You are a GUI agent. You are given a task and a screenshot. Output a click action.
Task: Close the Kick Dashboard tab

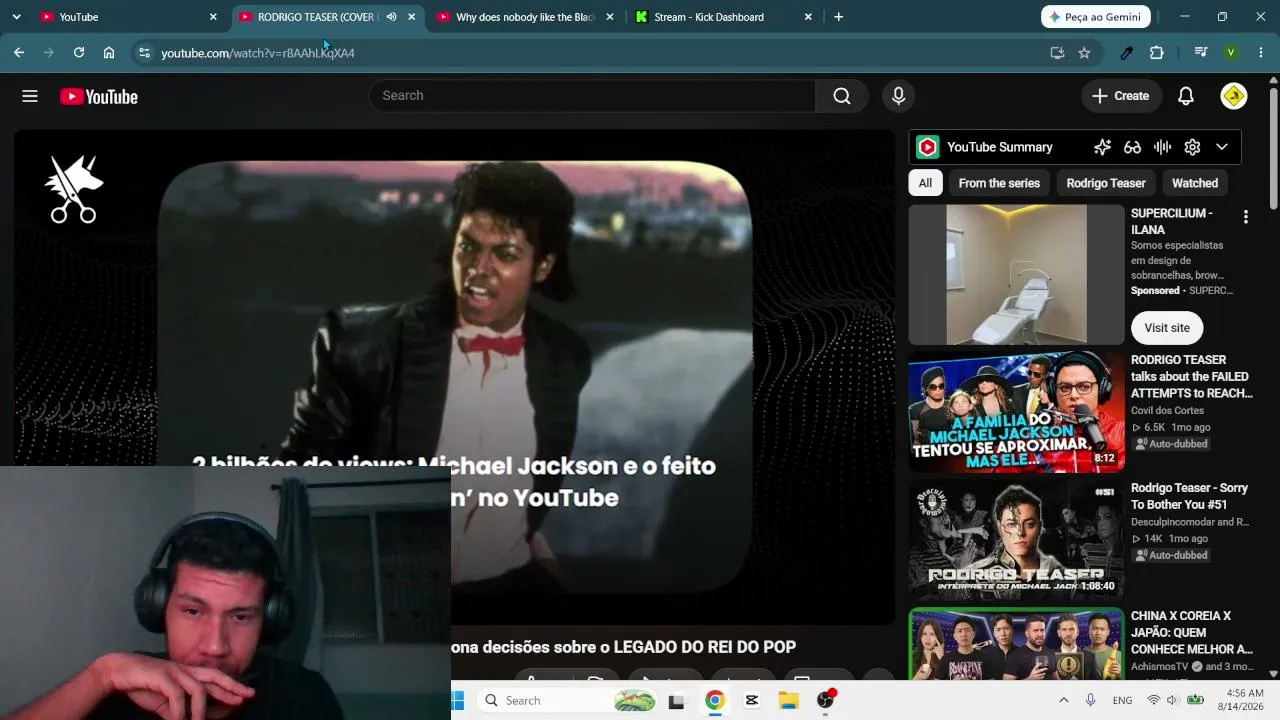(x=808, y=17)
